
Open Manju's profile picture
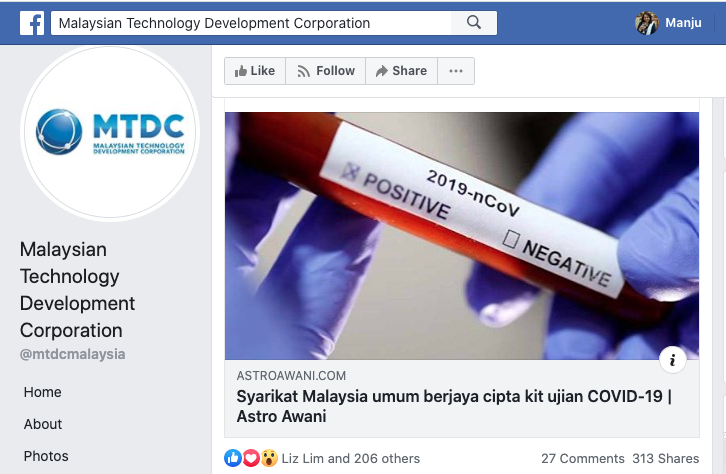647,23
